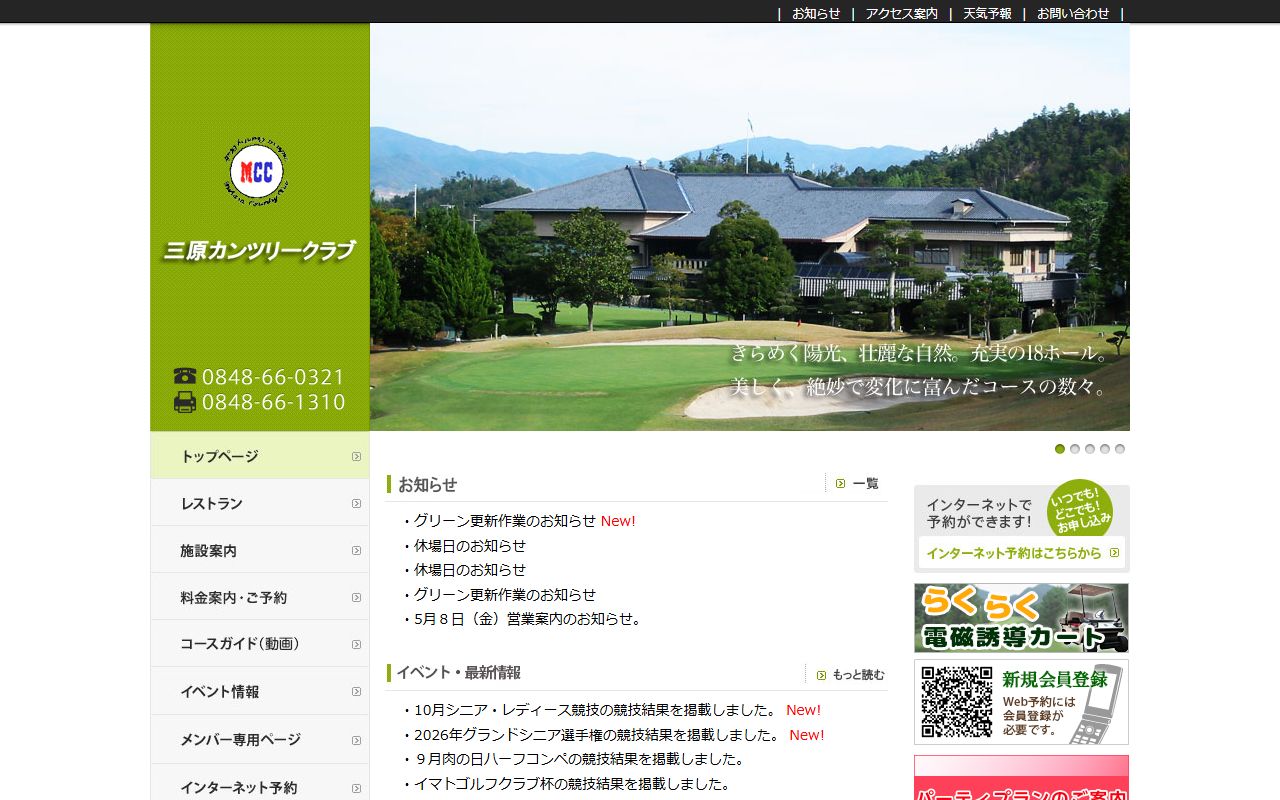
Task: Click the fax icon beside 0848-66-1310
Action: coord(185,402)
